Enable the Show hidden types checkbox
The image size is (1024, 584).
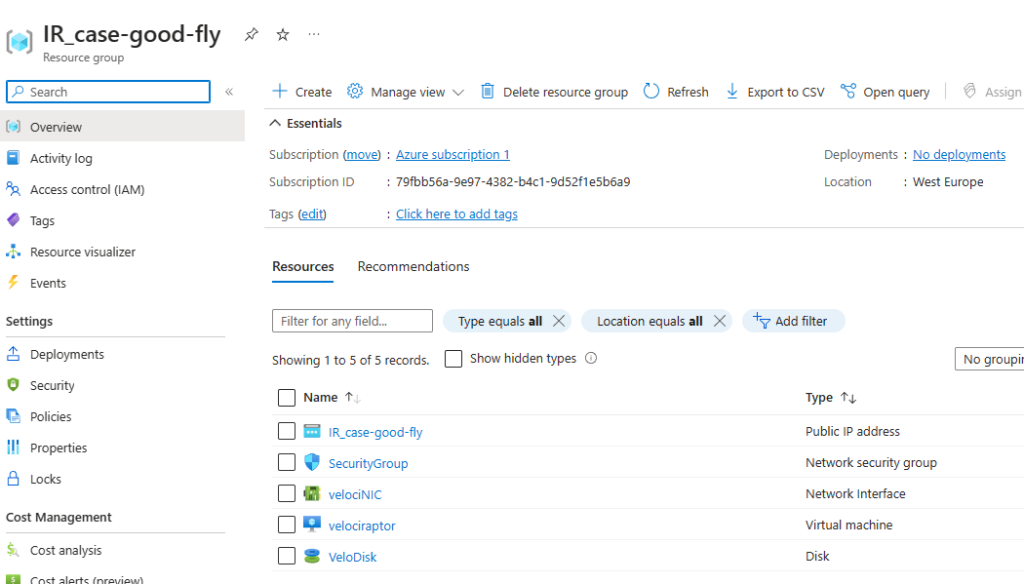pyautogui.click(x=453, y=359)
